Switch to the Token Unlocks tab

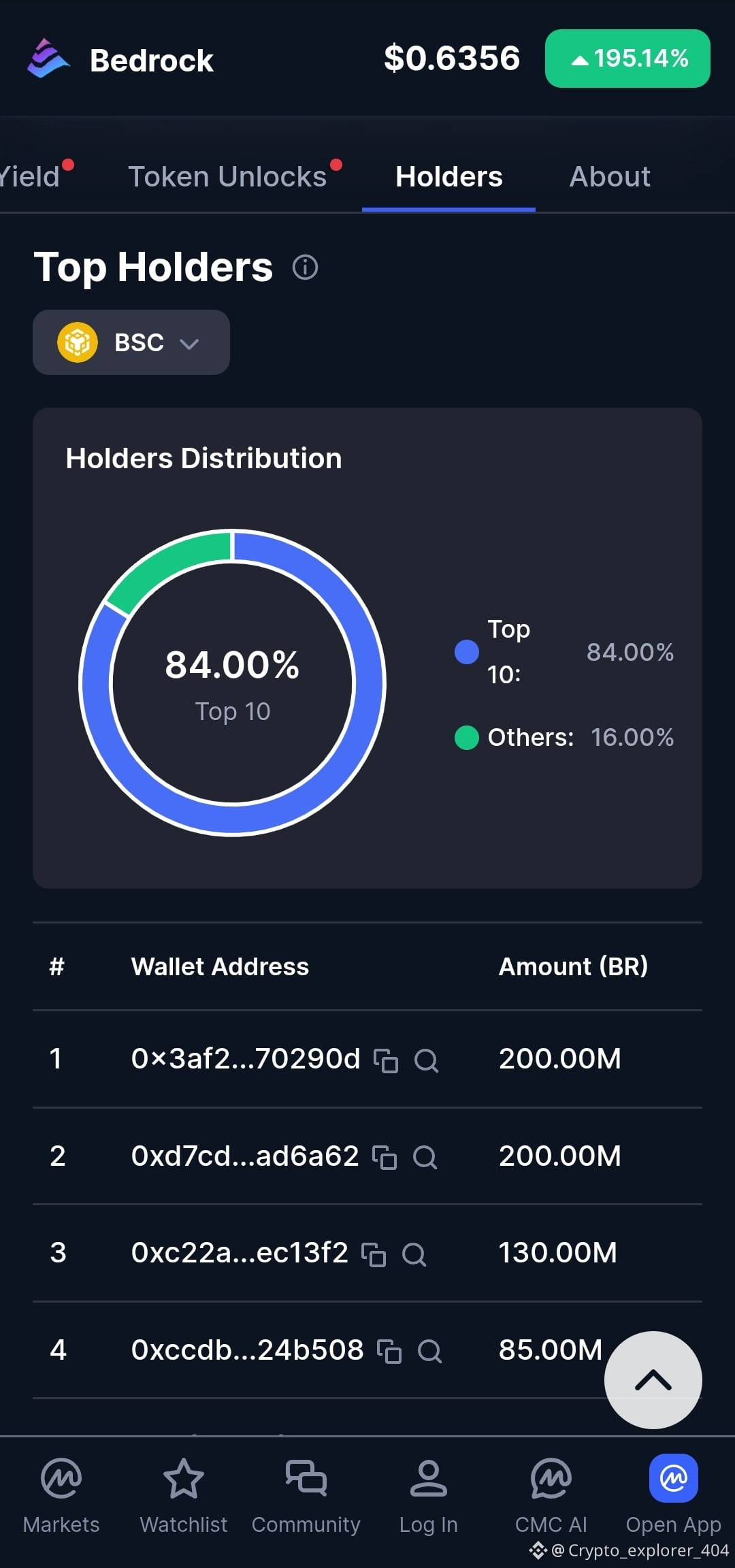point(227,177)
